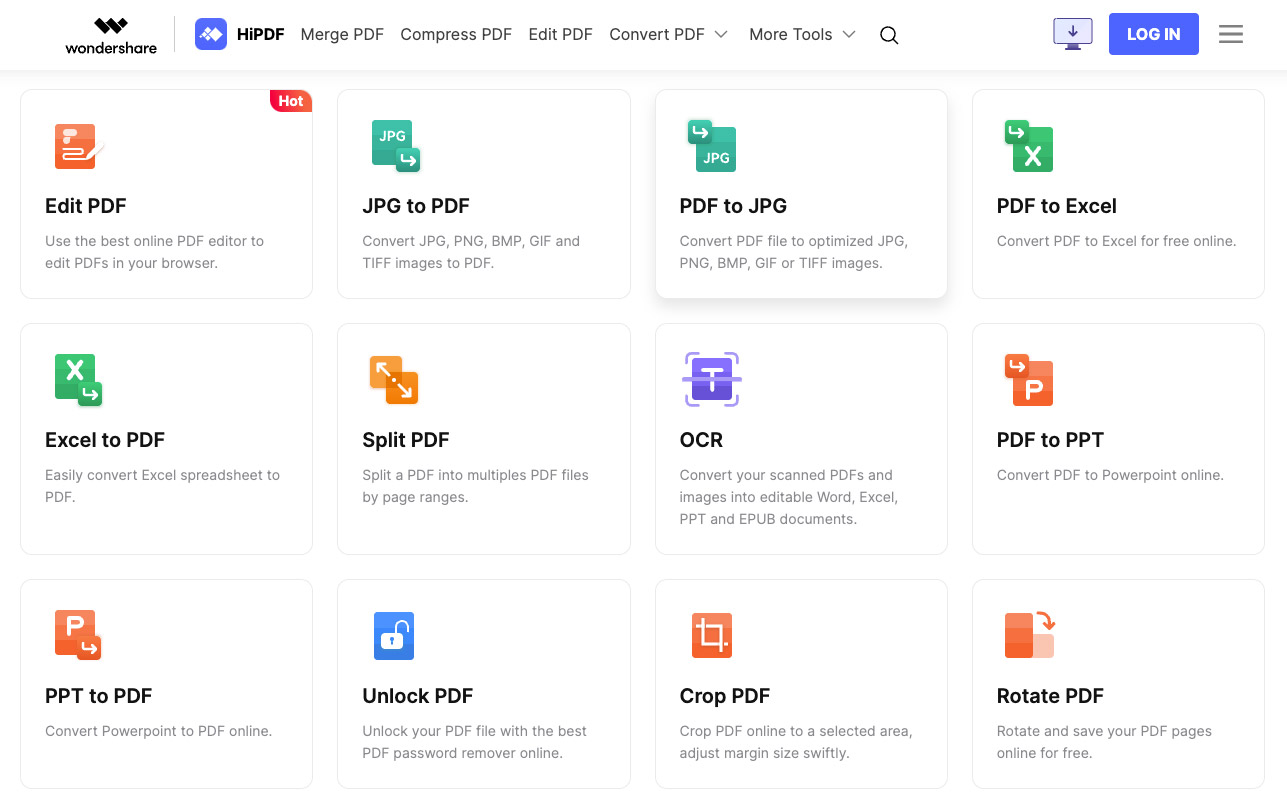1287x804 pixels.
Task: Click 'Convert Powerpoint to PDF online' text
Action: 159,731
